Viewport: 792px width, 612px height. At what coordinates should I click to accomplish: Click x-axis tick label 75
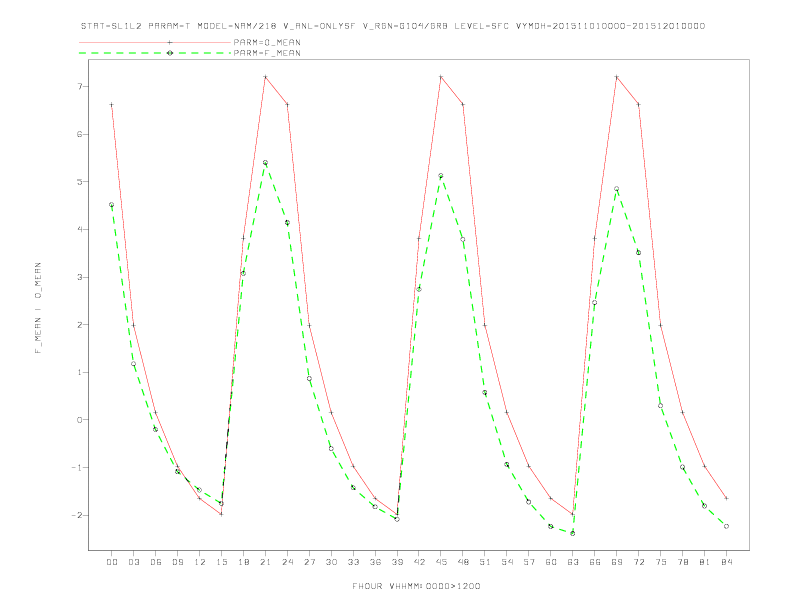pyautogui.click(x=661, y=562)
